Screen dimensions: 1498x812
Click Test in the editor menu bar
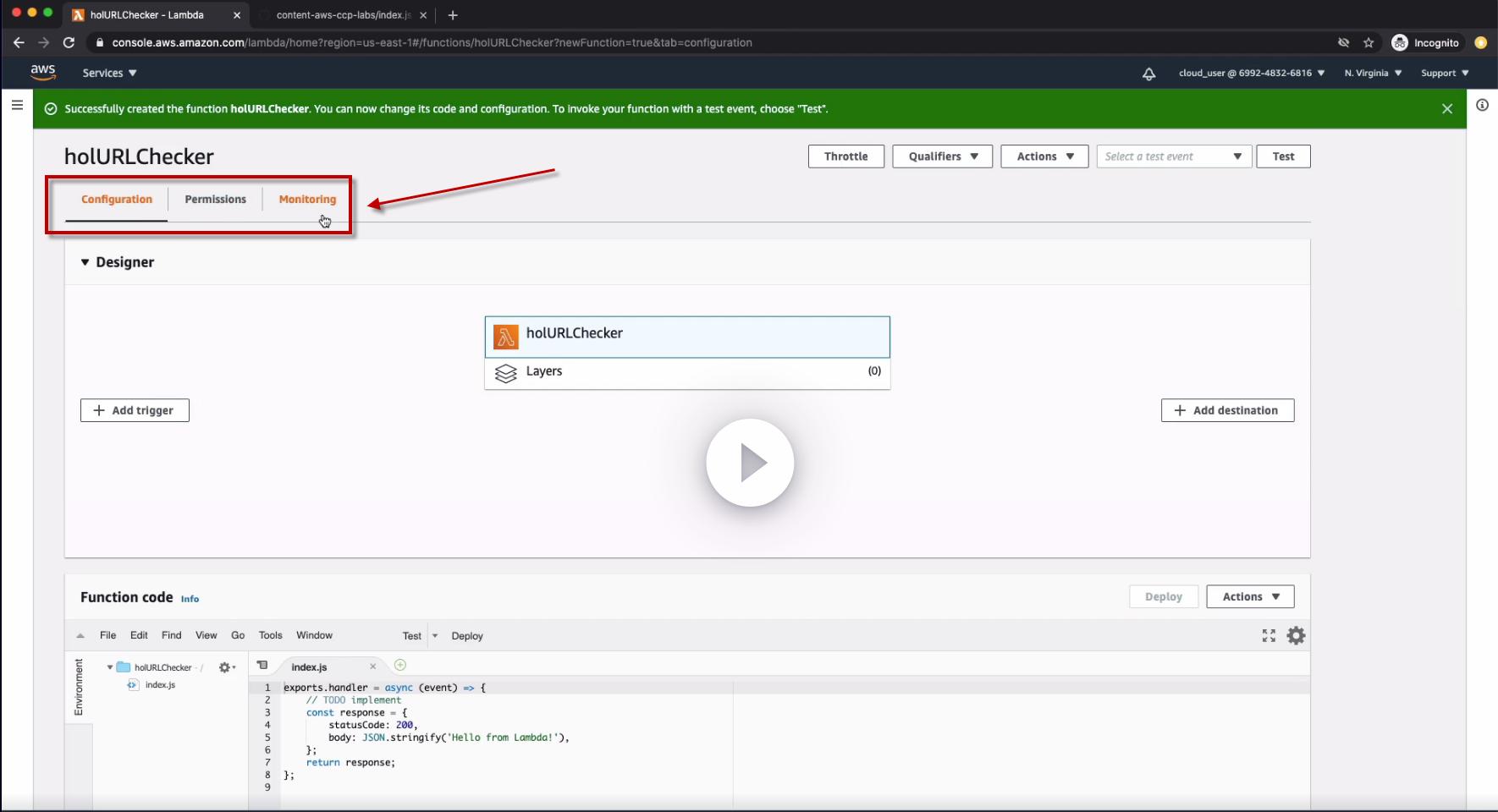(412, 636)
